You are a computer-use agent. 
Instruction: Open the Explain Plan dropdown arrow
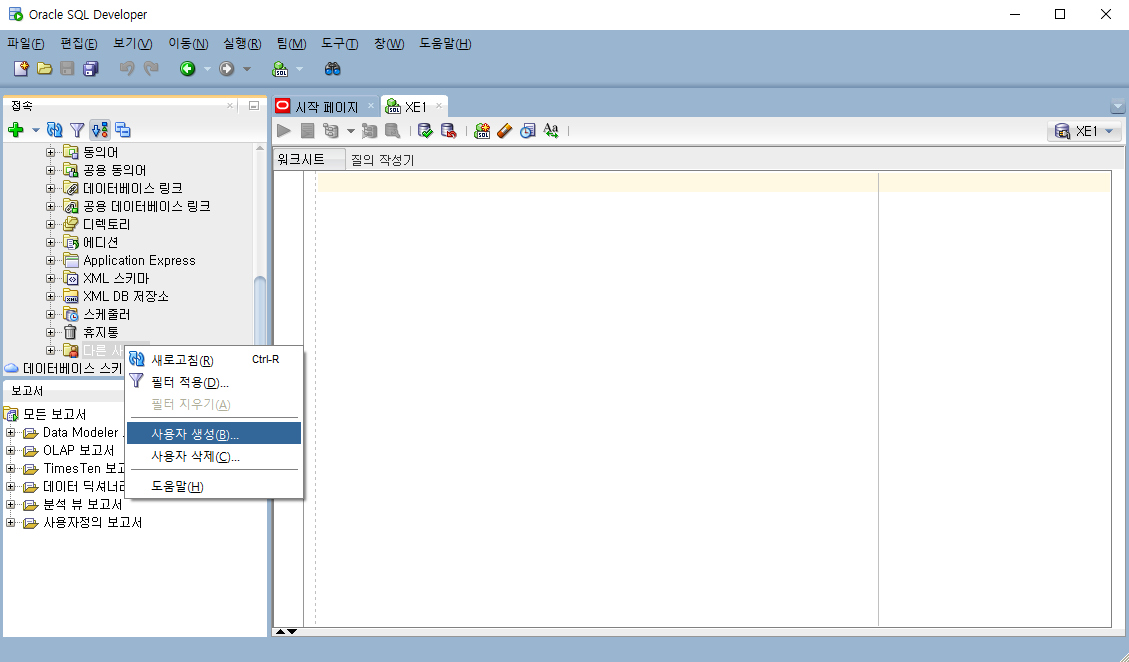351,130
